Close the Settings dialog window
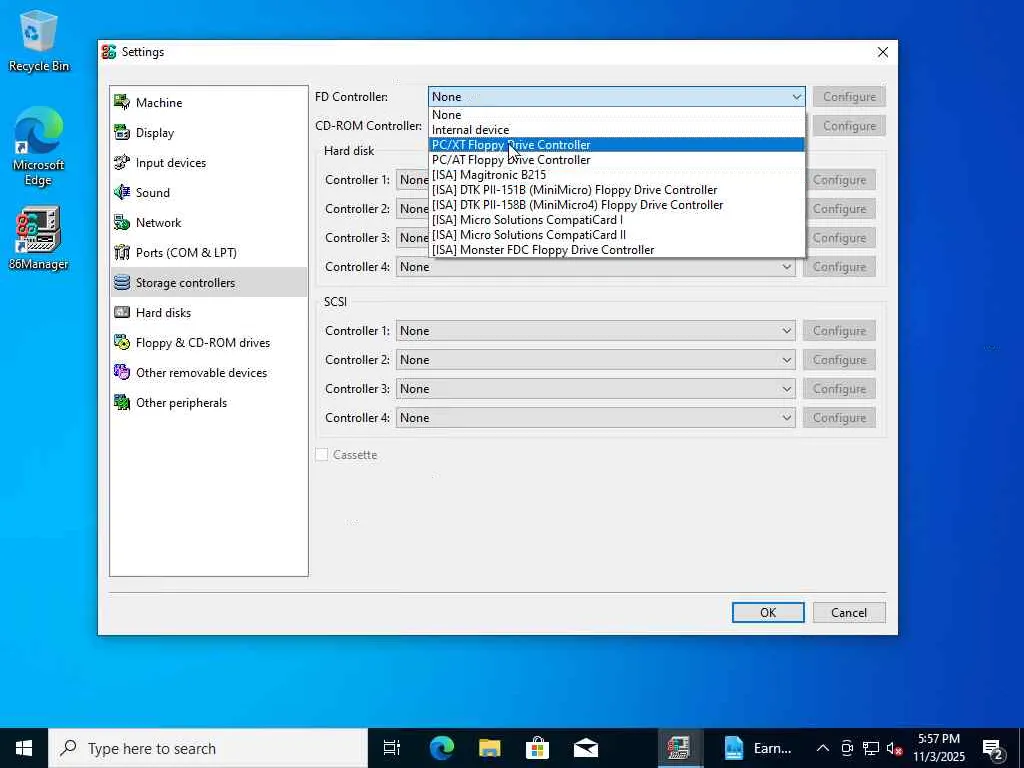The width and height of the screenshot is (1024, 768). [x=882, y=52]
